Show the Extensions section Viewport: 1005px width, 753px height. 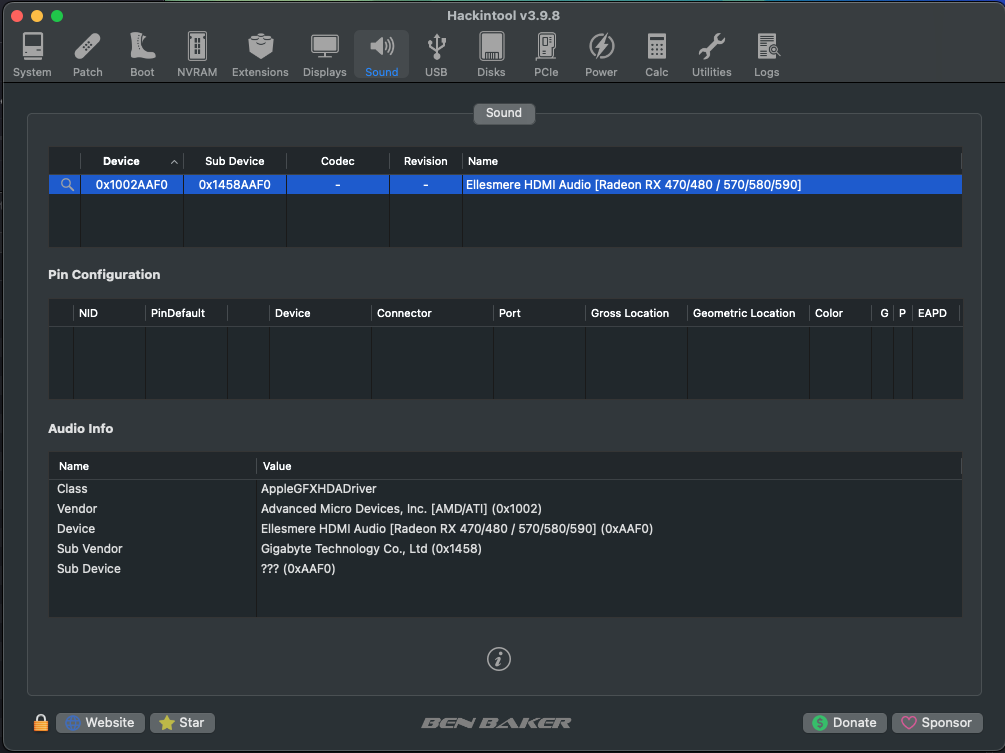pyautogui.click(x=260, y=54)
